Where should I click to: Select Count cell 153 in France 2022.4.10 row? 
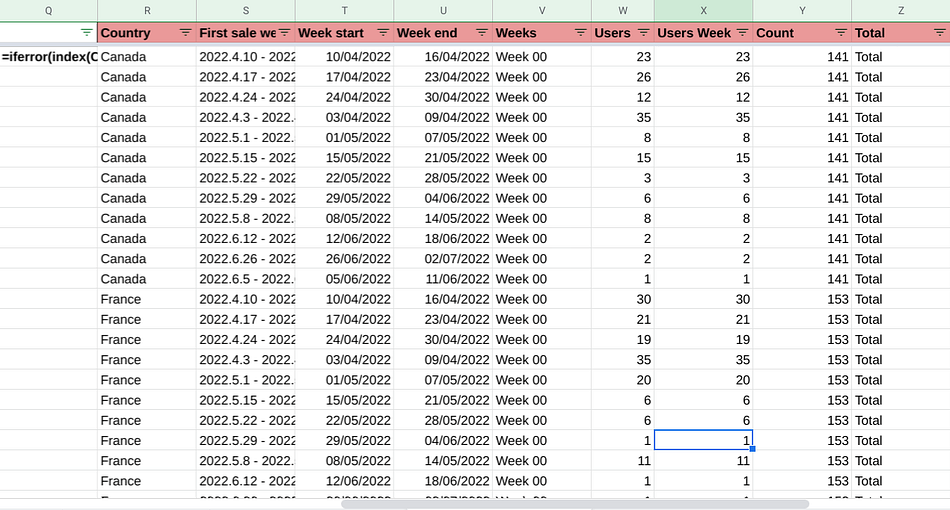[x=802, y=299]
